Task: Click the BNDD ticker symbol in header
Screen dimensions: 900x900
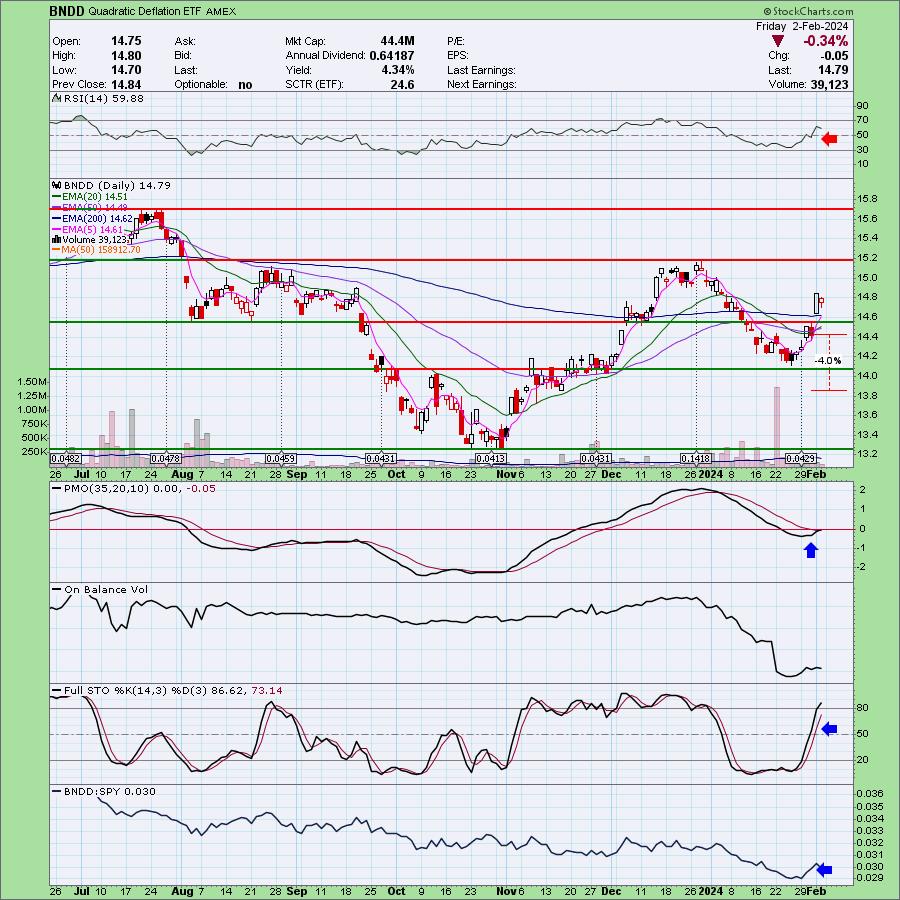Action: (x=68, y=11)
